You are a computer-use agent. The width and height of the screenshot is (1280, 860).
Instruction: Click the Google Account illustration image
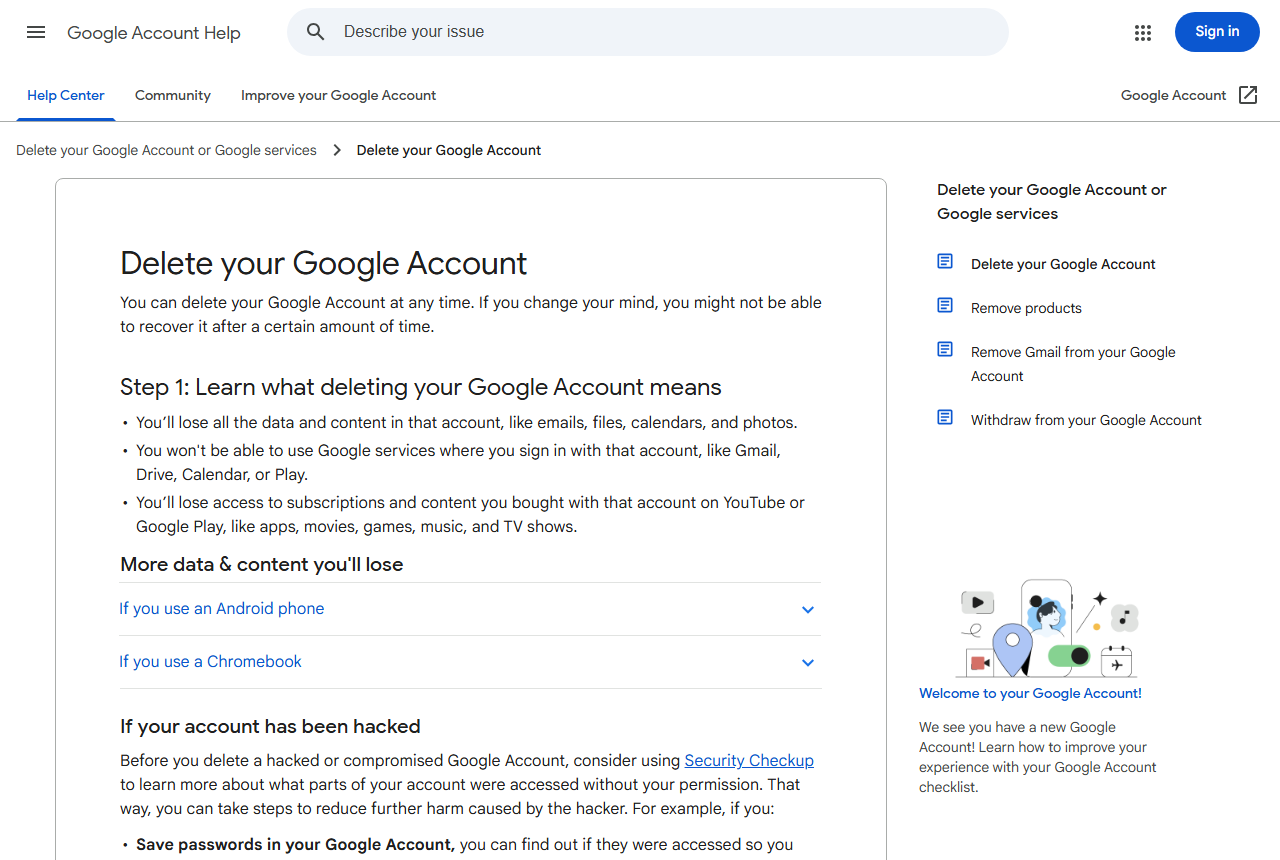[1048, 628]
